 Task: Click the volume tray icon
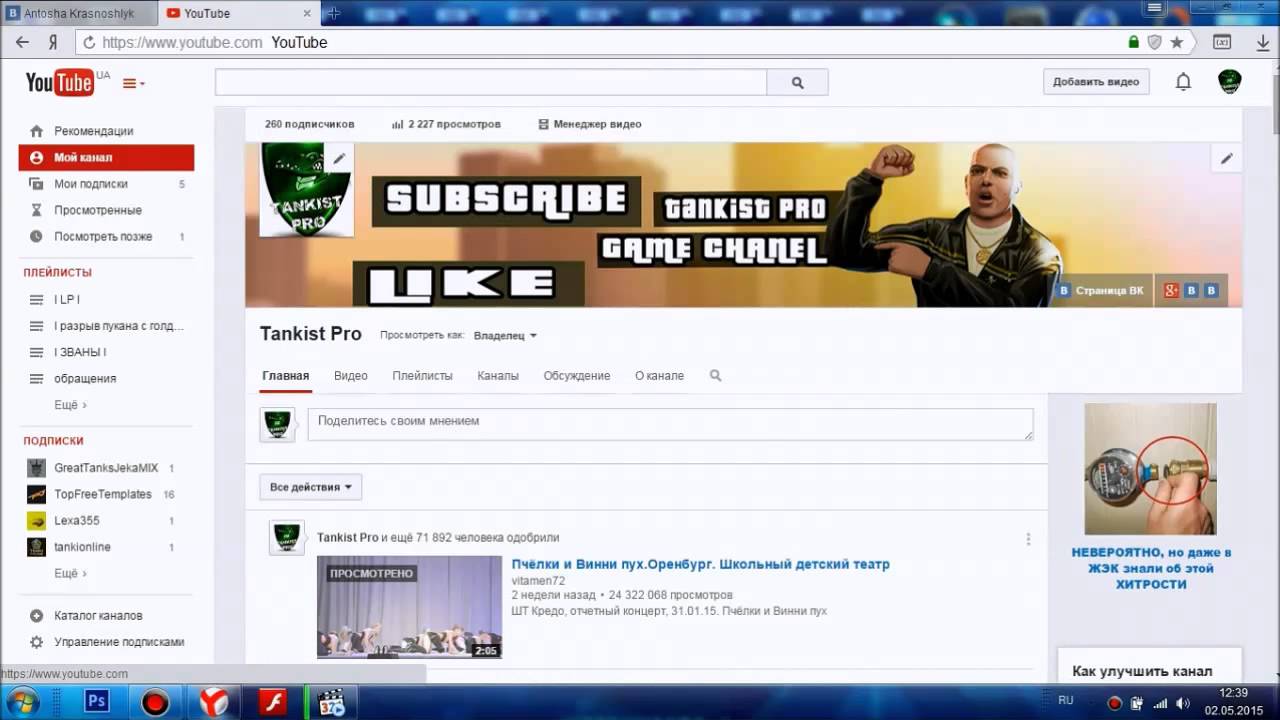point(1182,703)
